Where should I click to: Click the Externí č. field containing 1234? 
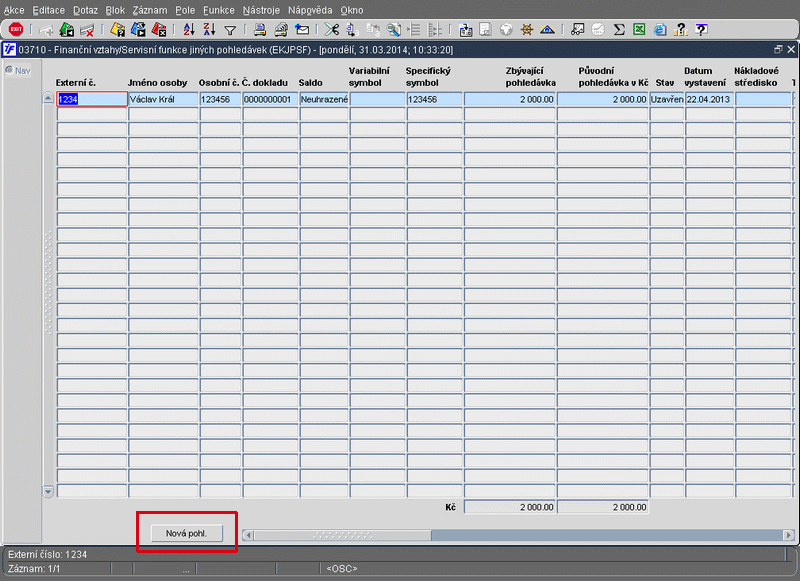coord(92,99)
